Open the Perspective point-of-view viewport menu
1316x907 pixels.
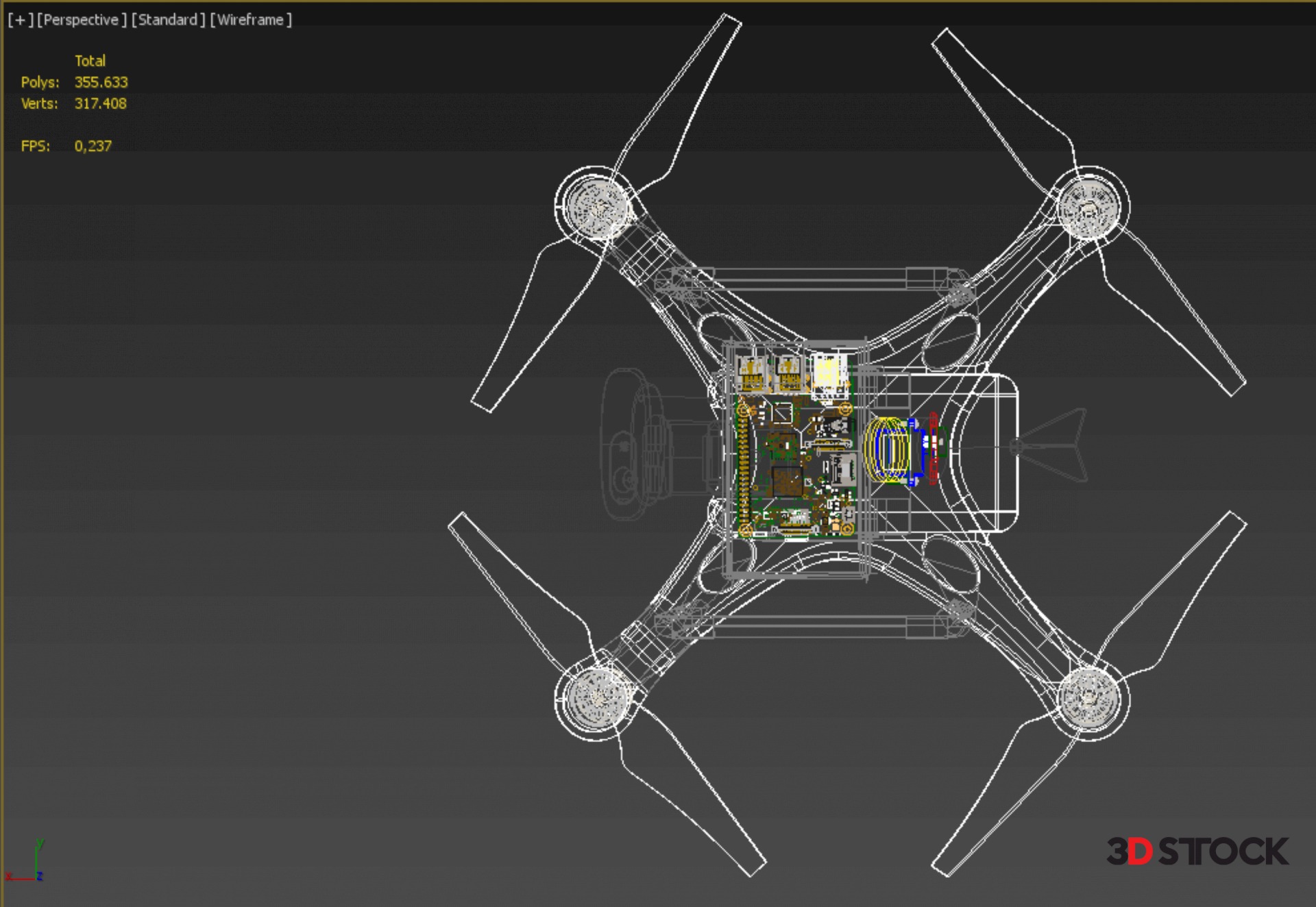[82, 20]
